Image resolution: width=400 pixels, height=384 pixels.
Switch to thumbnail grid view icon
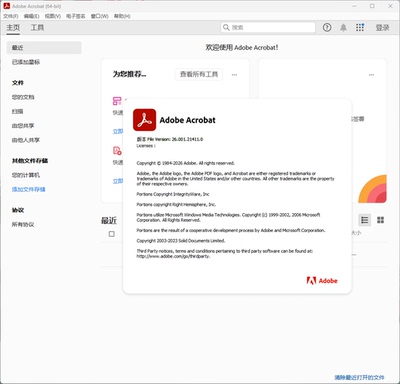point(380,220)
